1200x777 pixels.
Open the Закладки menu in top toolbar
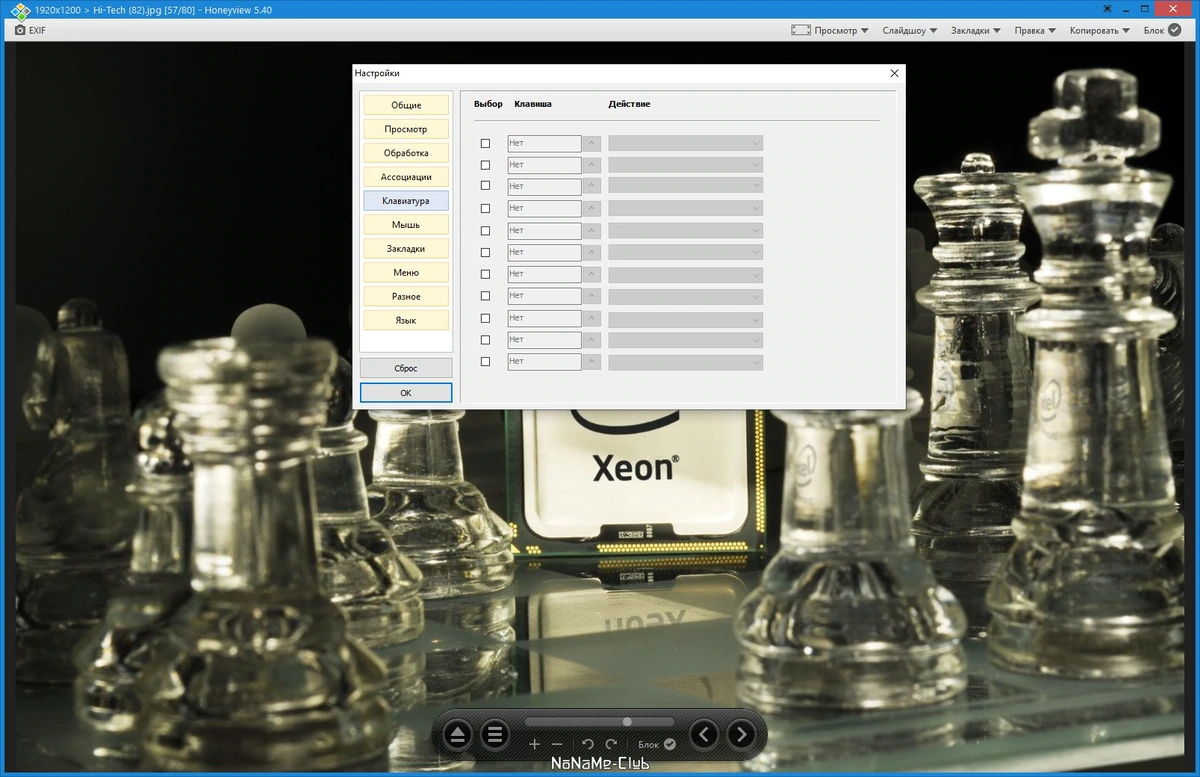(x=975, y=30)
